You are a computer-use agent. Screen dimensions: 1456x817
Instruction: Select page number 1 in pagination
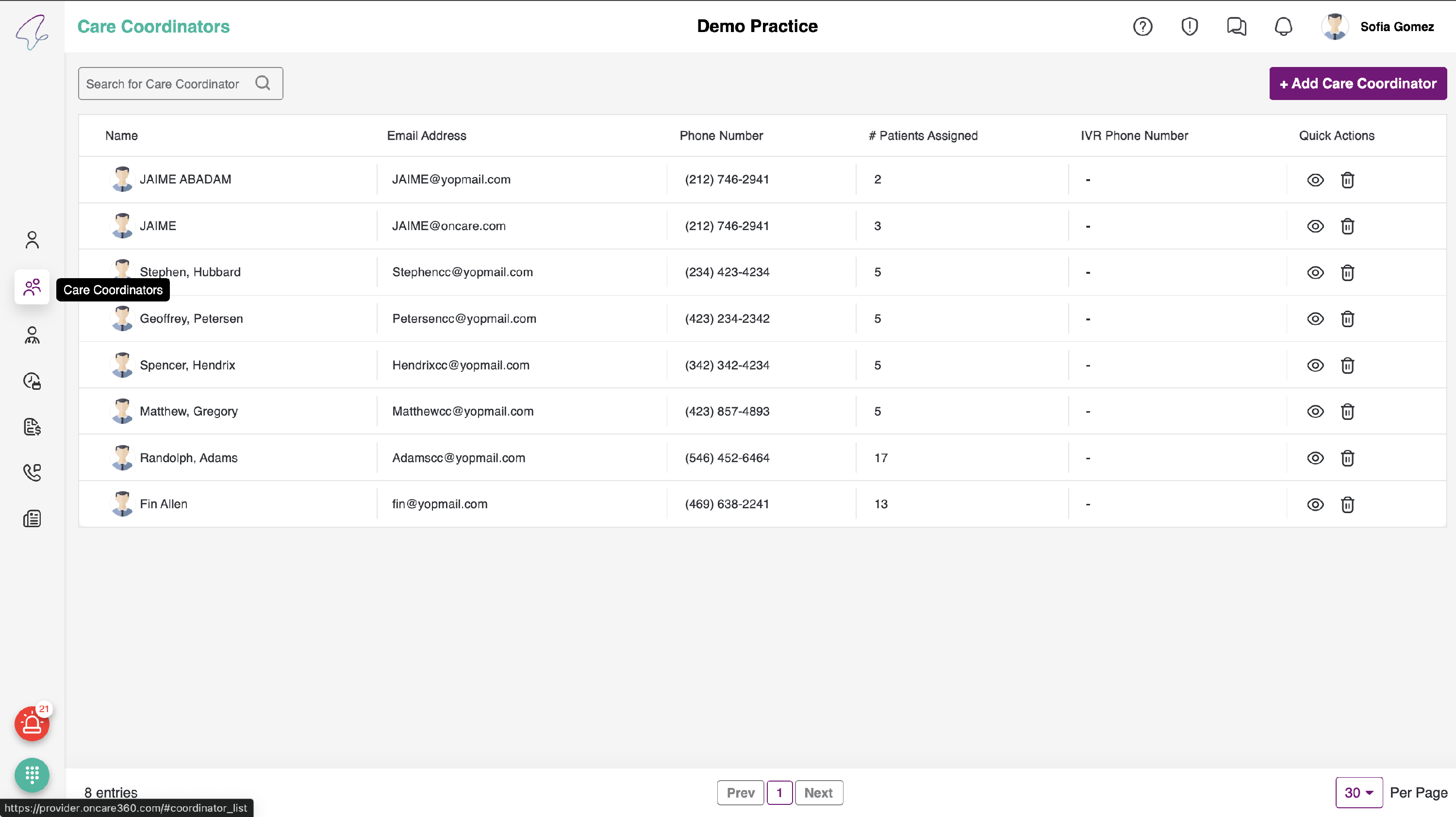pos(779,793)
